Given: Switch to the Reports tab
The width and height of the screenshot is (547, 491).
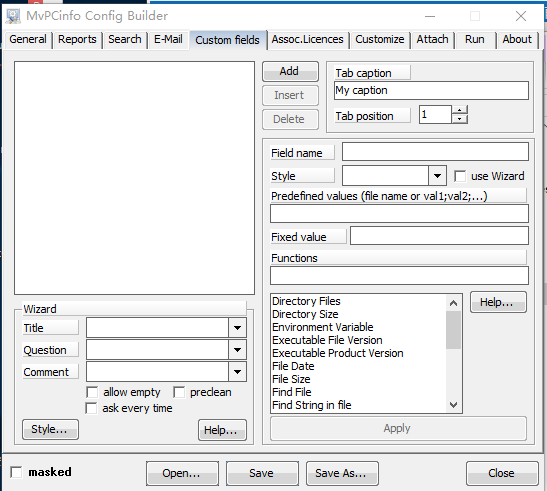Looking at the screenshot, I should 77,39.
